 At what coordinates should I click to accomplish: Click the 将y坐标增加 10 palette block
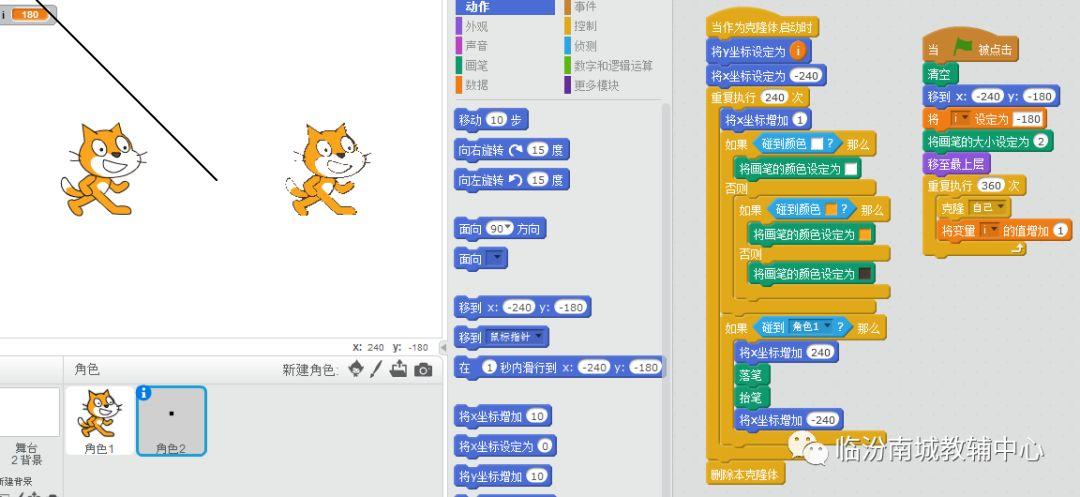(503, 476)
